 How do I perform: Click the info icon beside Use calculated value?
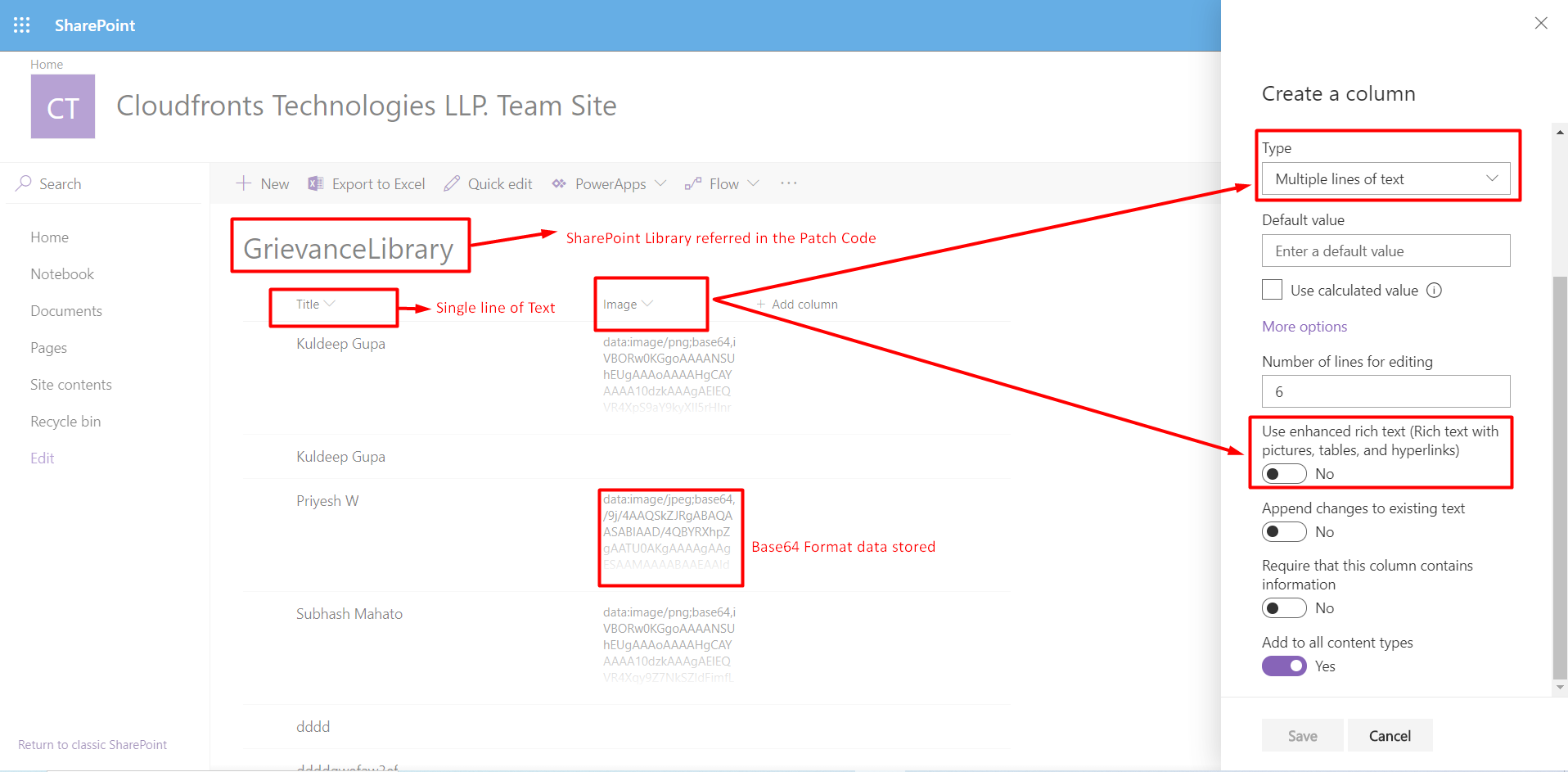(x=1434, y=290)
